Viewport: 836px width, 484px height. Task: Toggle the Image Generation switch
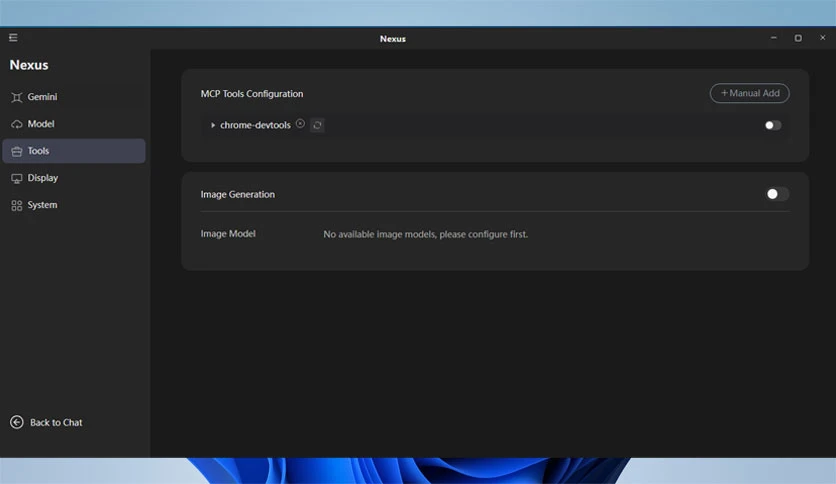[777, 194]
